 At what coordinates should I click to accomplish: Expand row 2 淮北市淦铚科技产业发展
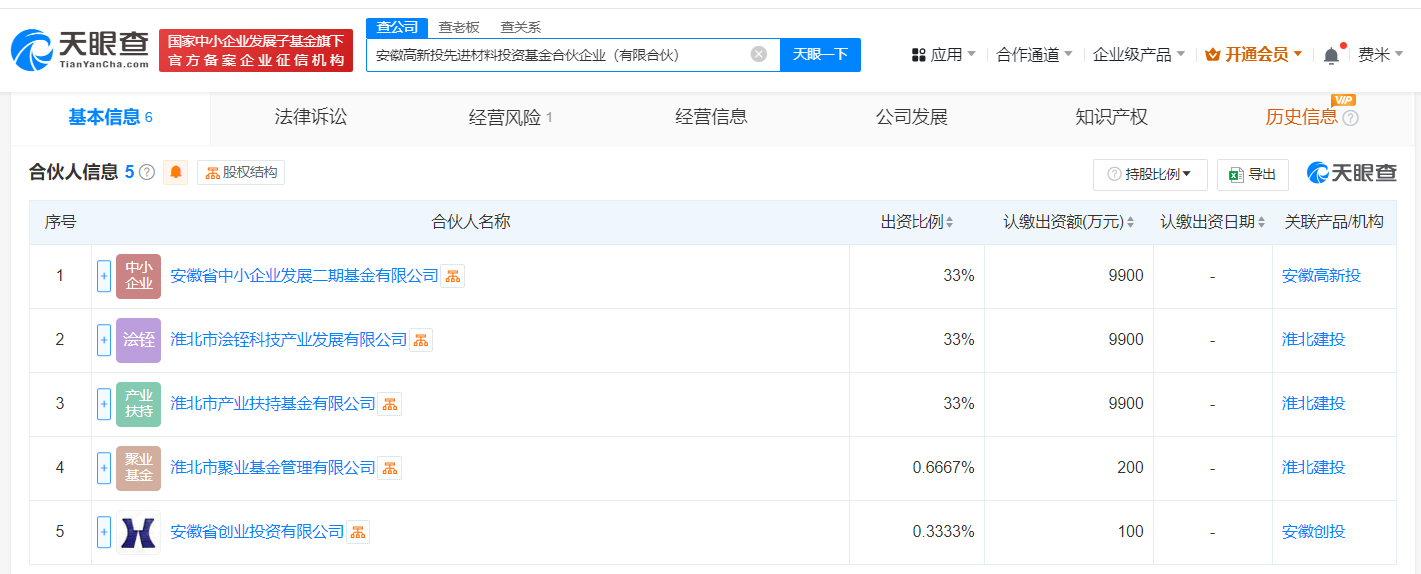[x=104, y=340]
